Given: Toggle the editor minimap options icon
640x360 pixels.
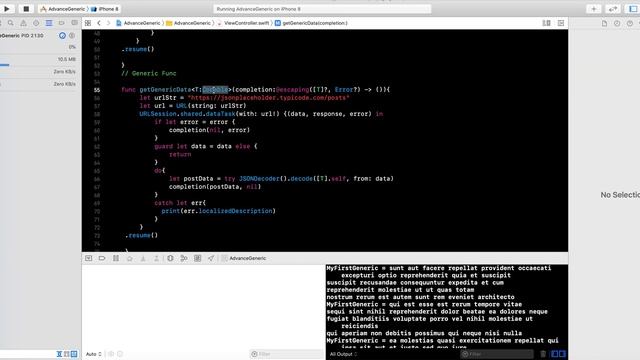Looking at the screenshot, I should (x=547, y=23).
